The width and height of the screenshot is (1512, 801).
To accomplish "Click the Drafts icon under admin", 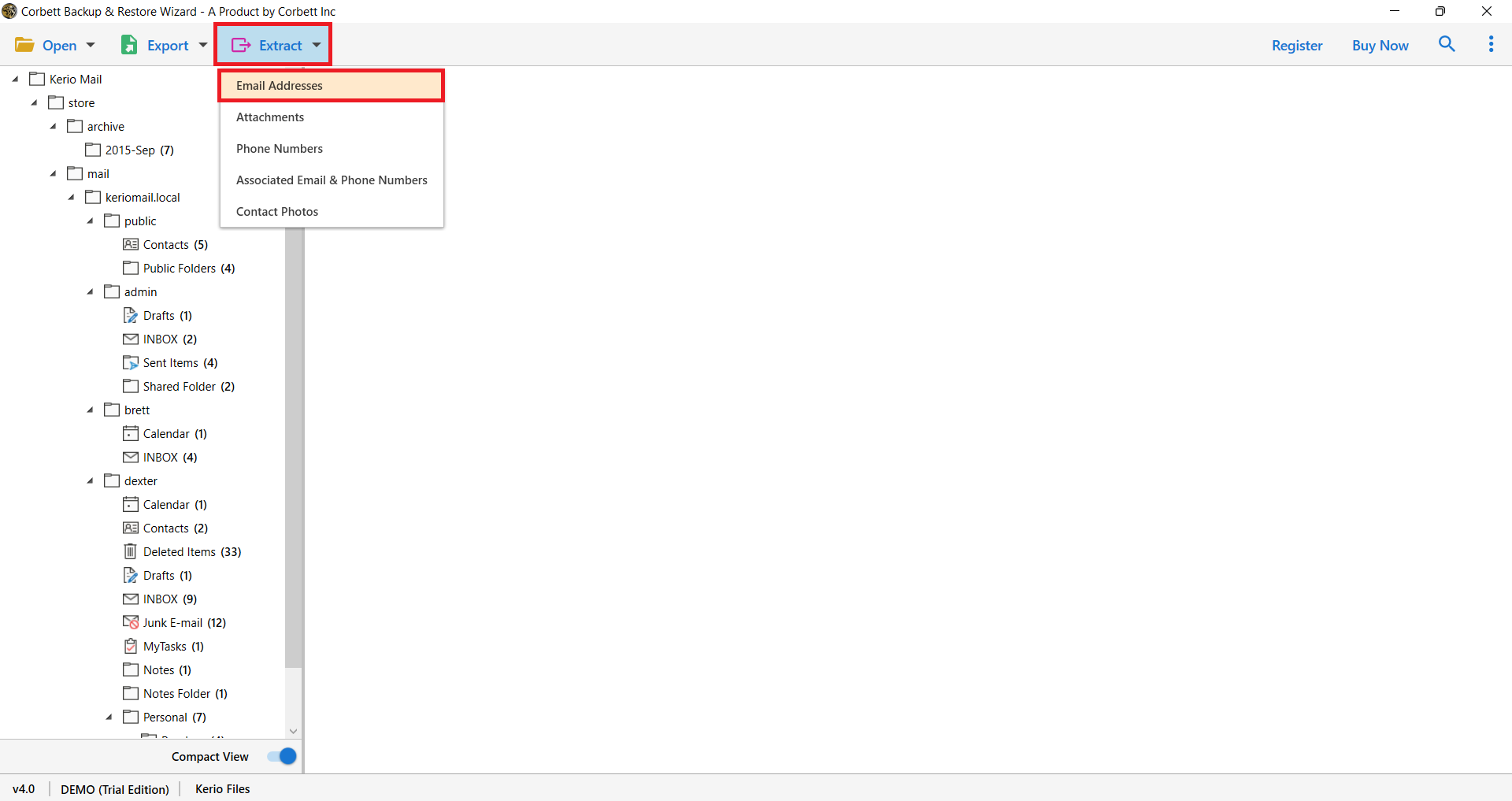I will [131, 315].
